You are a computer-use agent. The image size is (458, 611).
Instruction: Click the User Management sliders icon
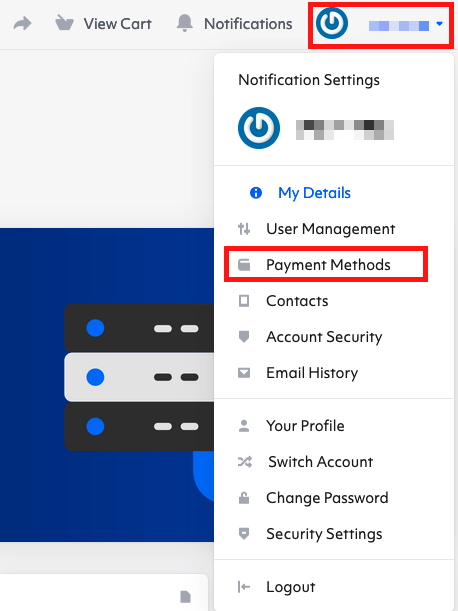[244, 229]
